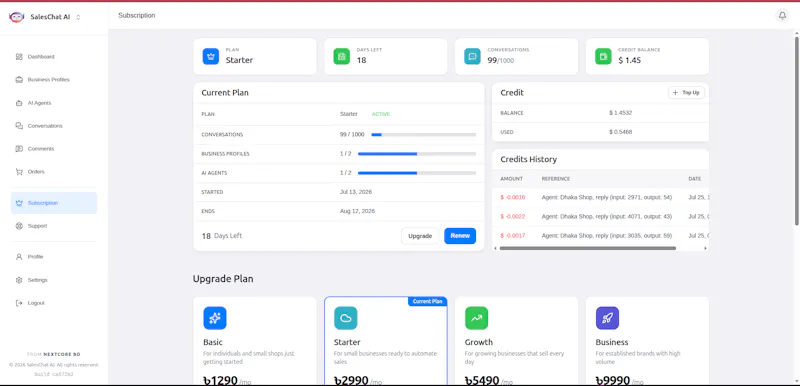Click the Upgrade button
800x386 pixels.
(x=420, y=236)
